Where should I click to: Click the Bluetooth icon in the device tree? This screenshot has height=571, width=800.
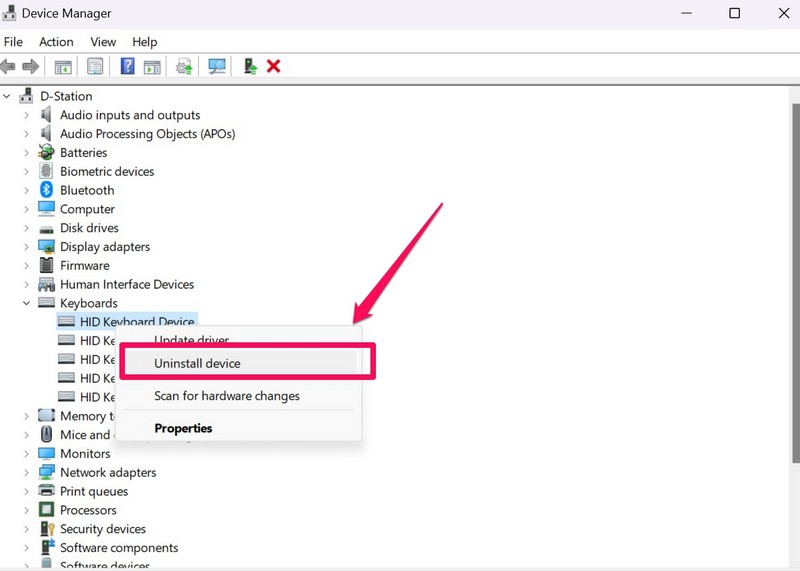[46, 190]
